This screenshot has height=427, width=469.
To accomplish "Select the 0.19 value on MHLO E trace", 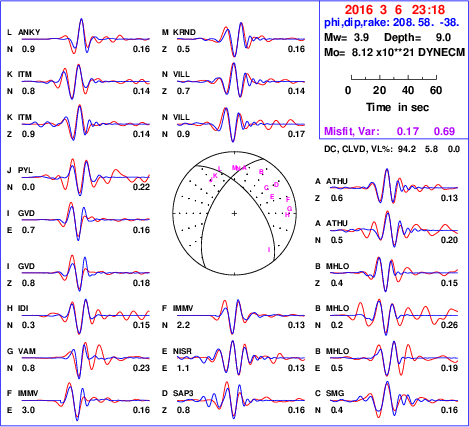I will click(449, 368).
